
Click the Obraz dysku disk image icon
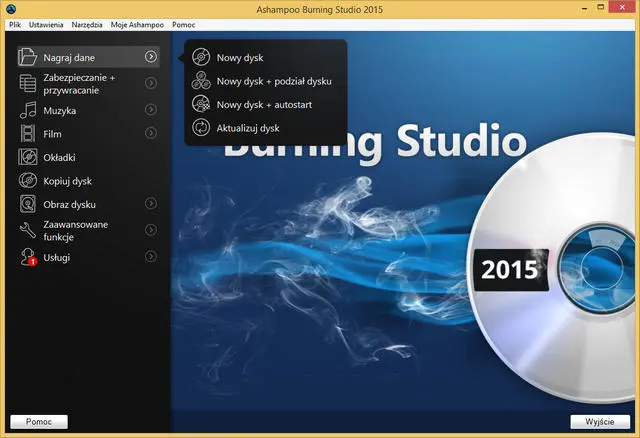[x=28, y=204]
